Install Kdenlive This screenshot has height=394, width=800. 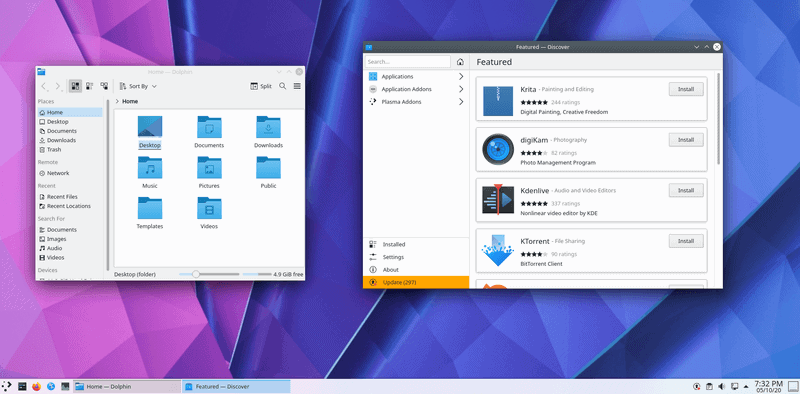[686, 190]
